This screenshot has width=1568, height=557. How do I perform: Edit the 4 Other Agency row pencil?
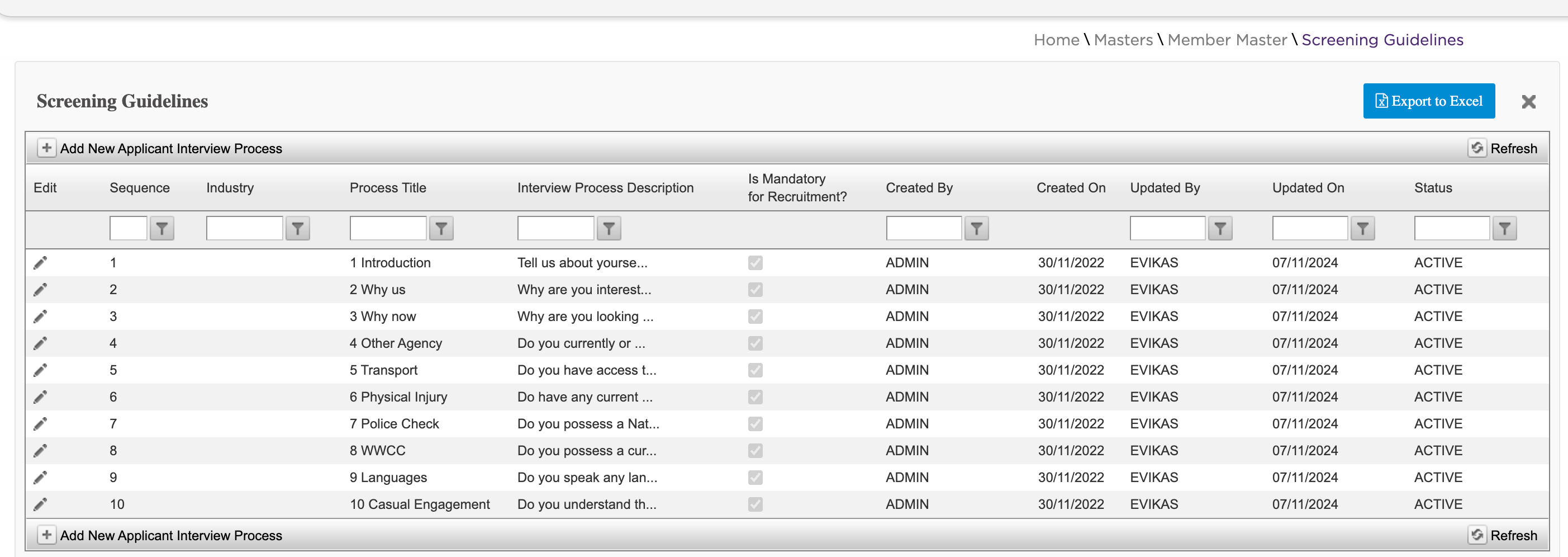[x=40, y=343]
